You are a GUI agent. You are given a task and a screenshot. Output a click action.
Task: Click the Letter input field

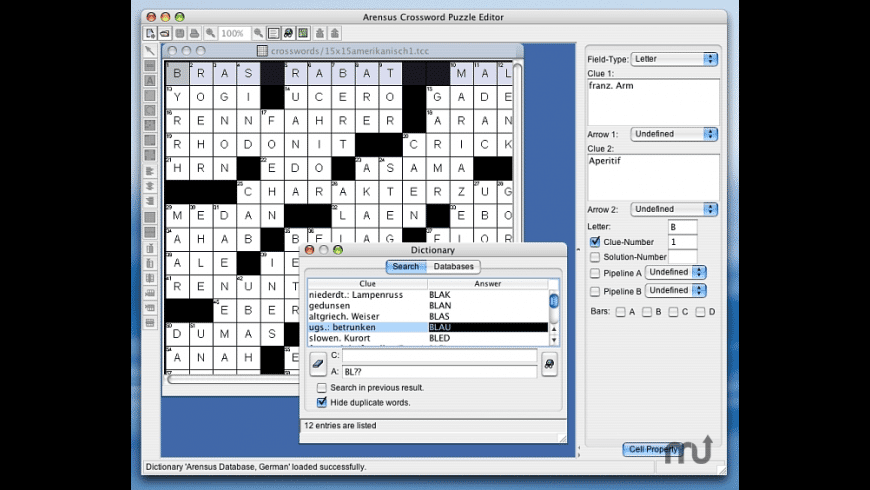coord(682,227)
